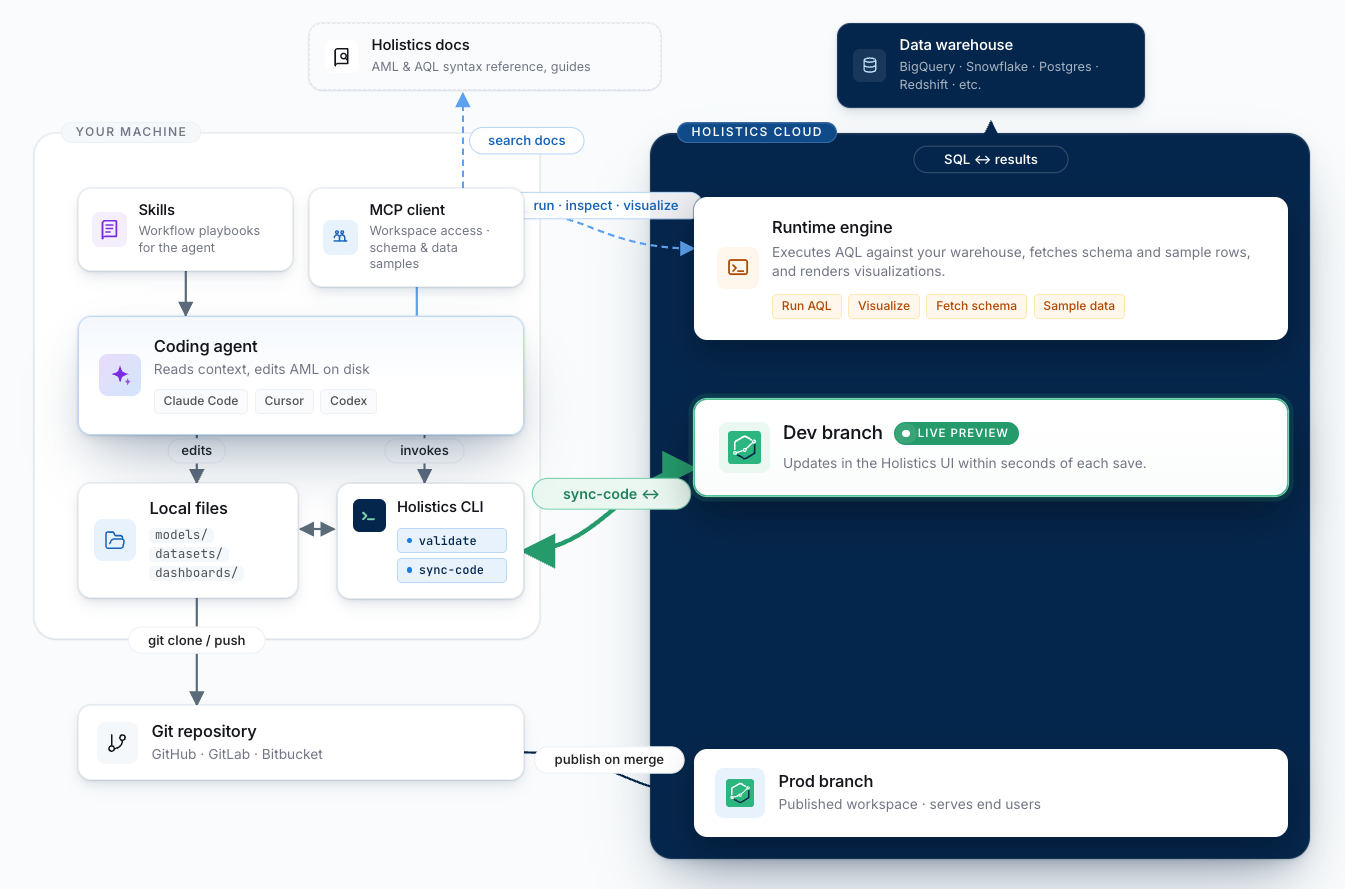Select the "Fetch schema" chip
This screenshot has width=1345, height=889.
click(x=976, y=306)
